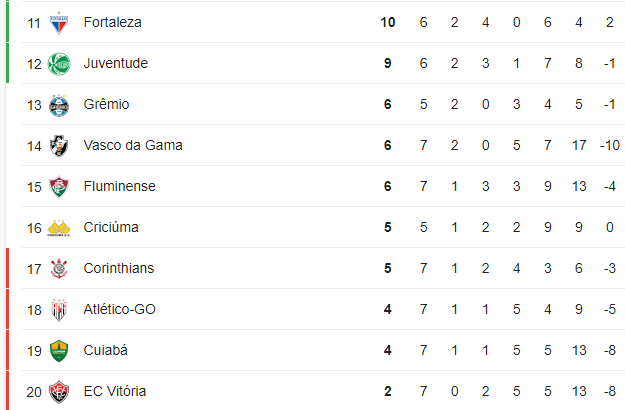Click Vasco da Gama's -10 goal difference
The height and width of the screenshot is (410, 625).
(610, 145)
